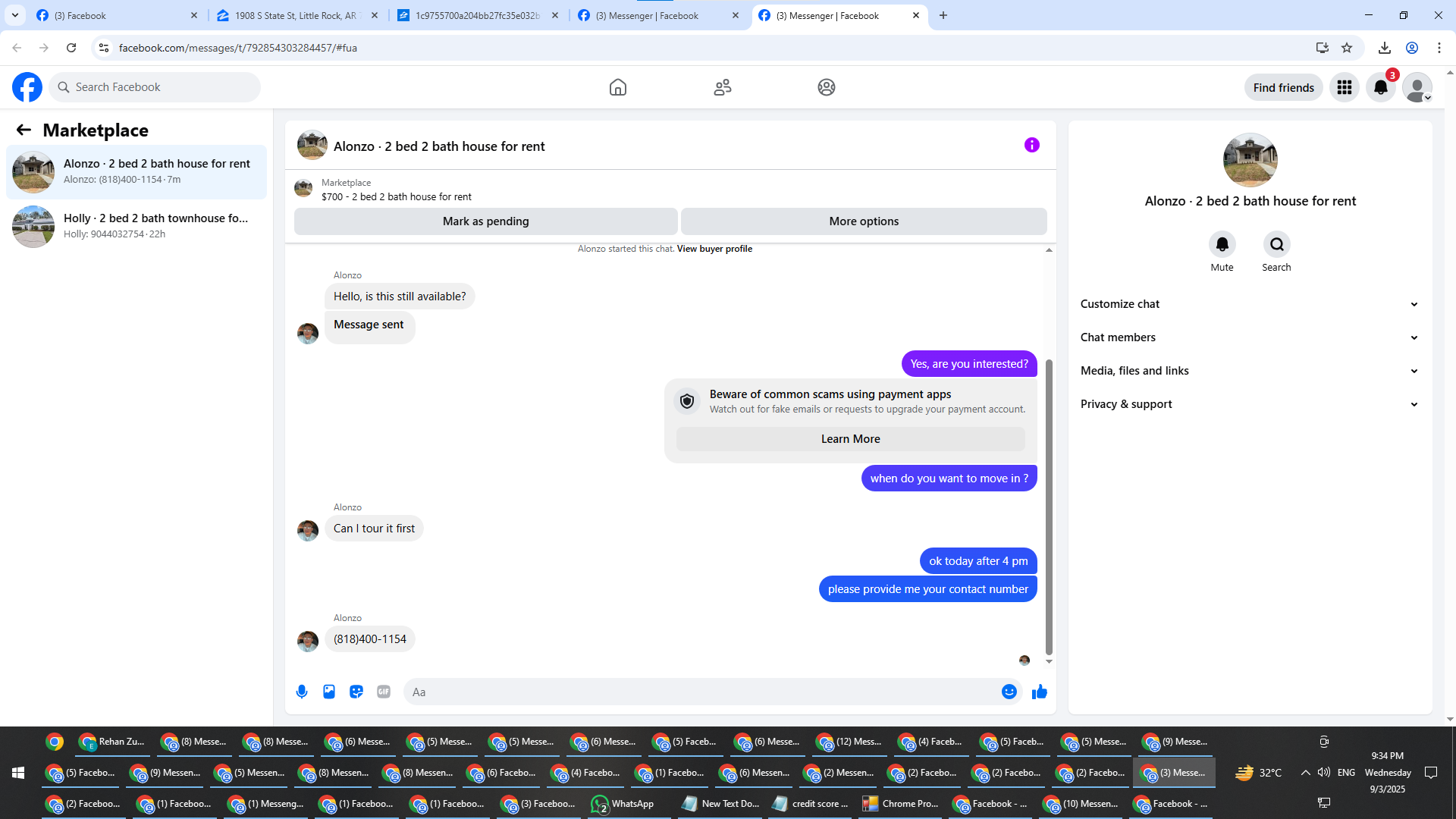View site information icon in address bar

coord(104,48)
